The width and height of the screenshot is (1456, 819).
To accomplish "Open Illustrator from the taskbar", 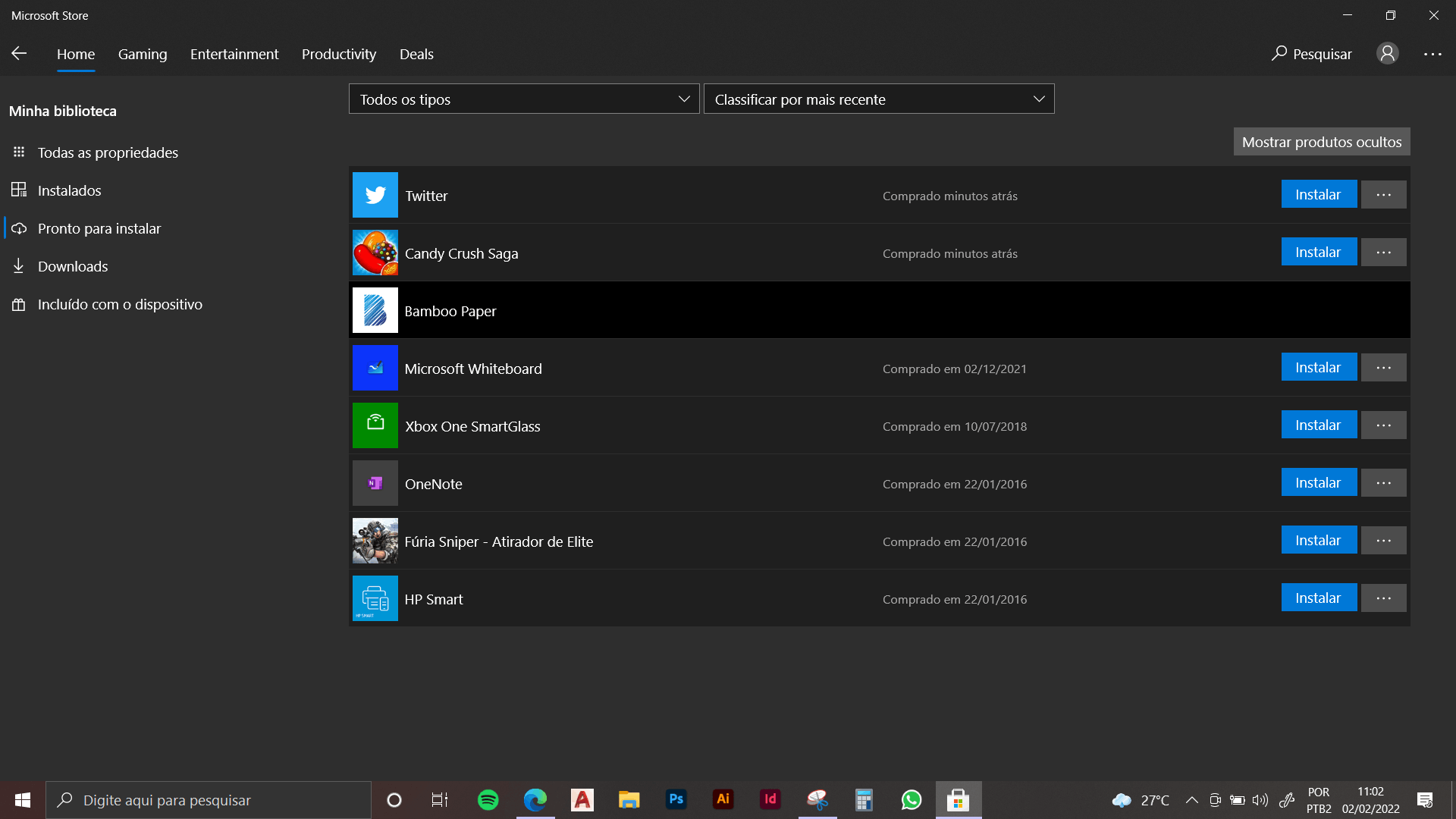I will [723, 800].
